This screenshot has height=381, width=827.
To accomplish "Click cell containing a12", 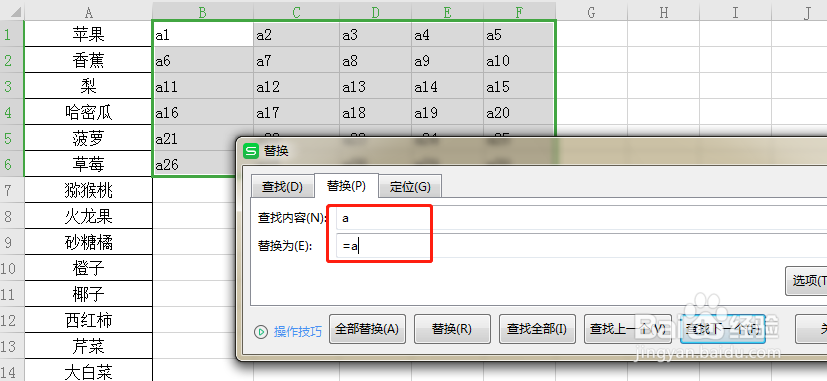I will 296,86.
